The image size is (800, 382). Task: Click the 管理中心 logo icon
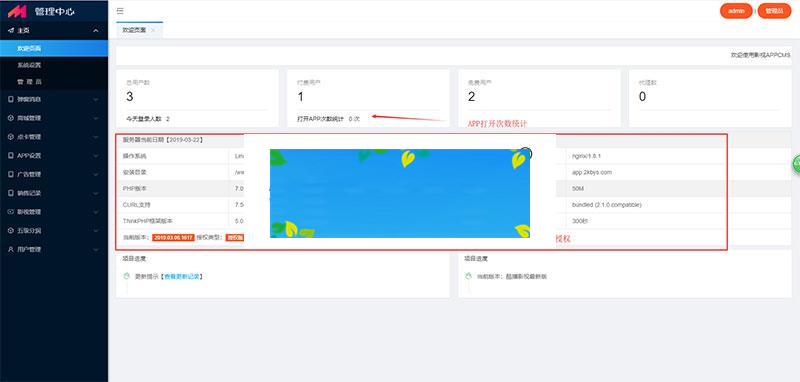point(17,11)
